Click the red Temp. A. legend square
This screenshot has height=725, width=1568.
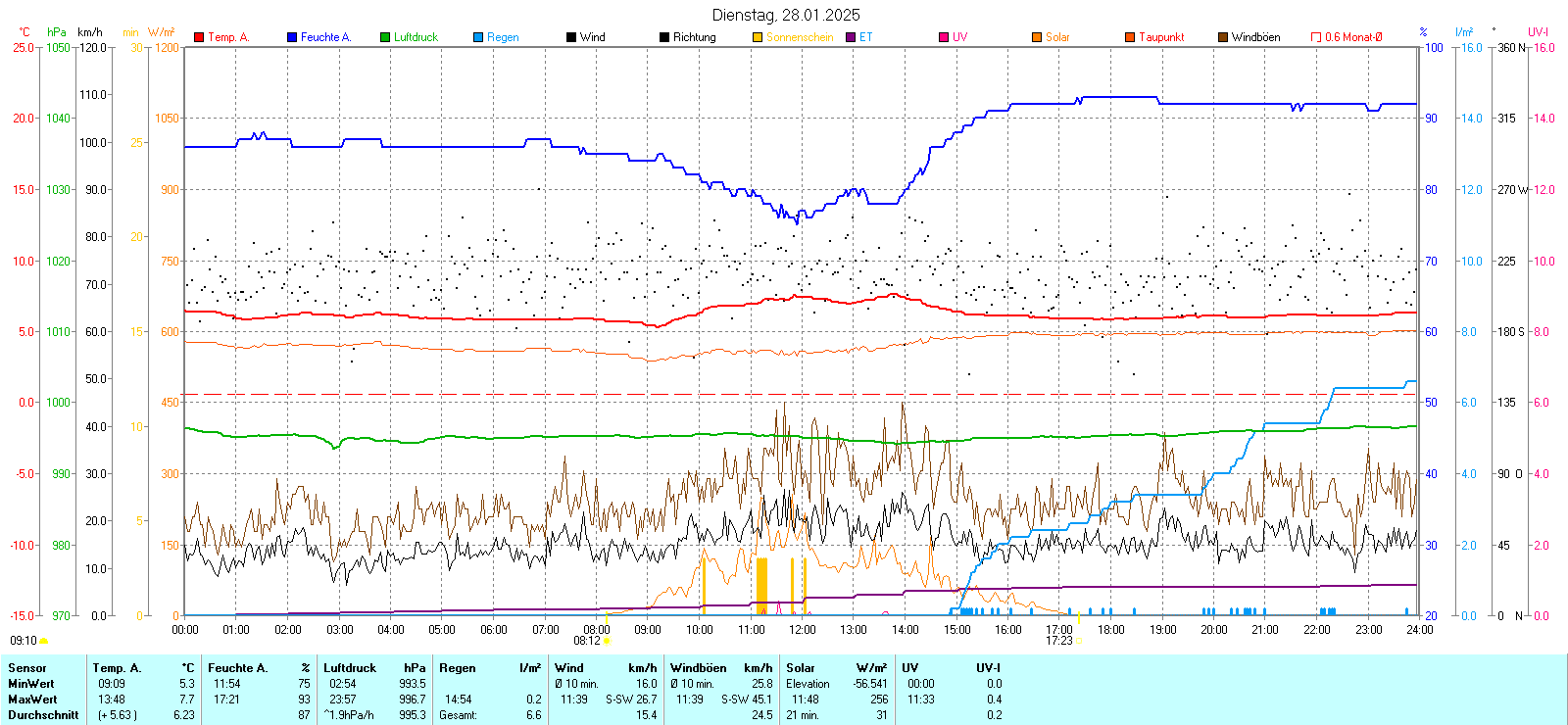coord(199,37)
